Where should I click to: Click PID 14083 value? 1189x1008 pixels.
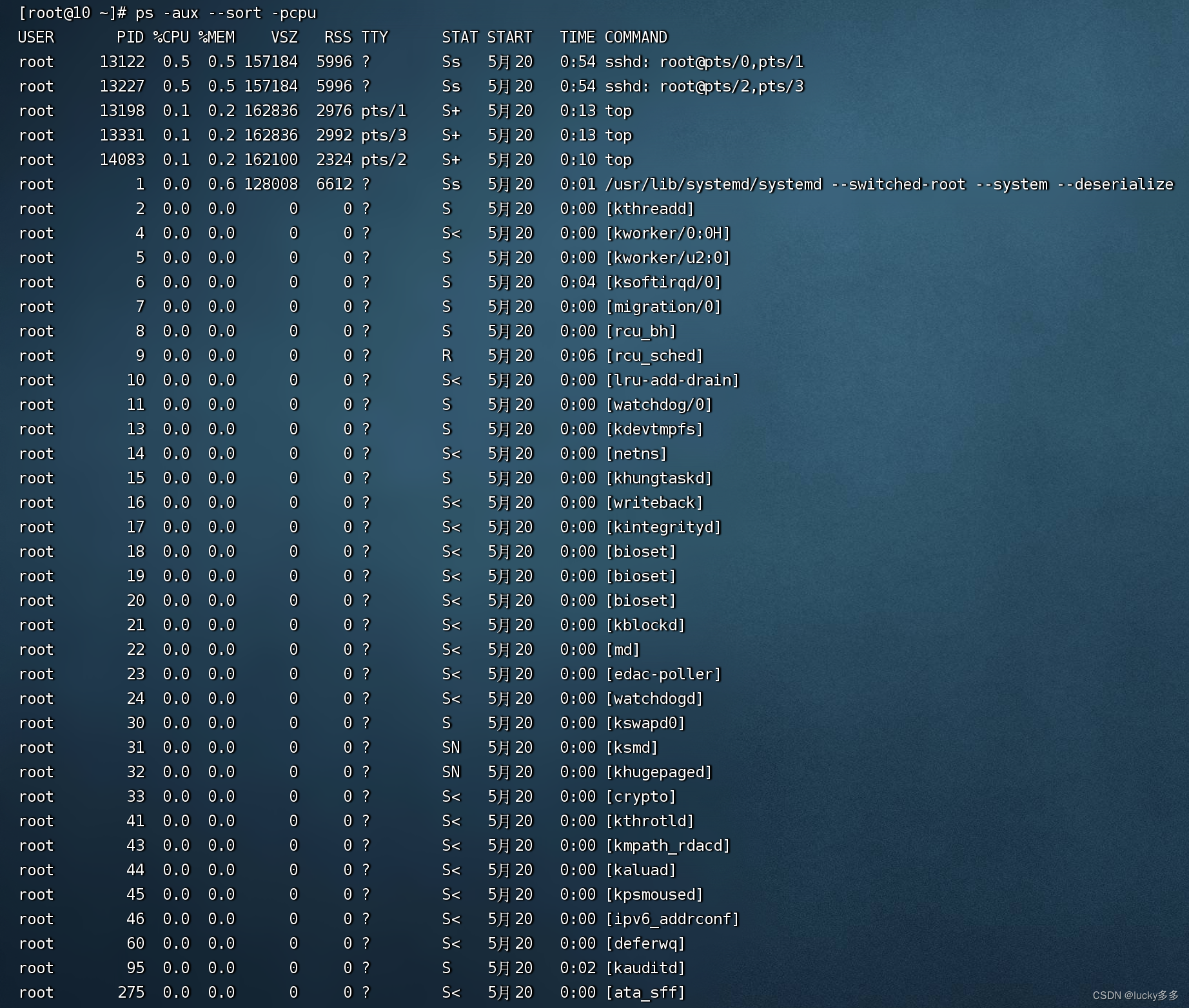122,160
